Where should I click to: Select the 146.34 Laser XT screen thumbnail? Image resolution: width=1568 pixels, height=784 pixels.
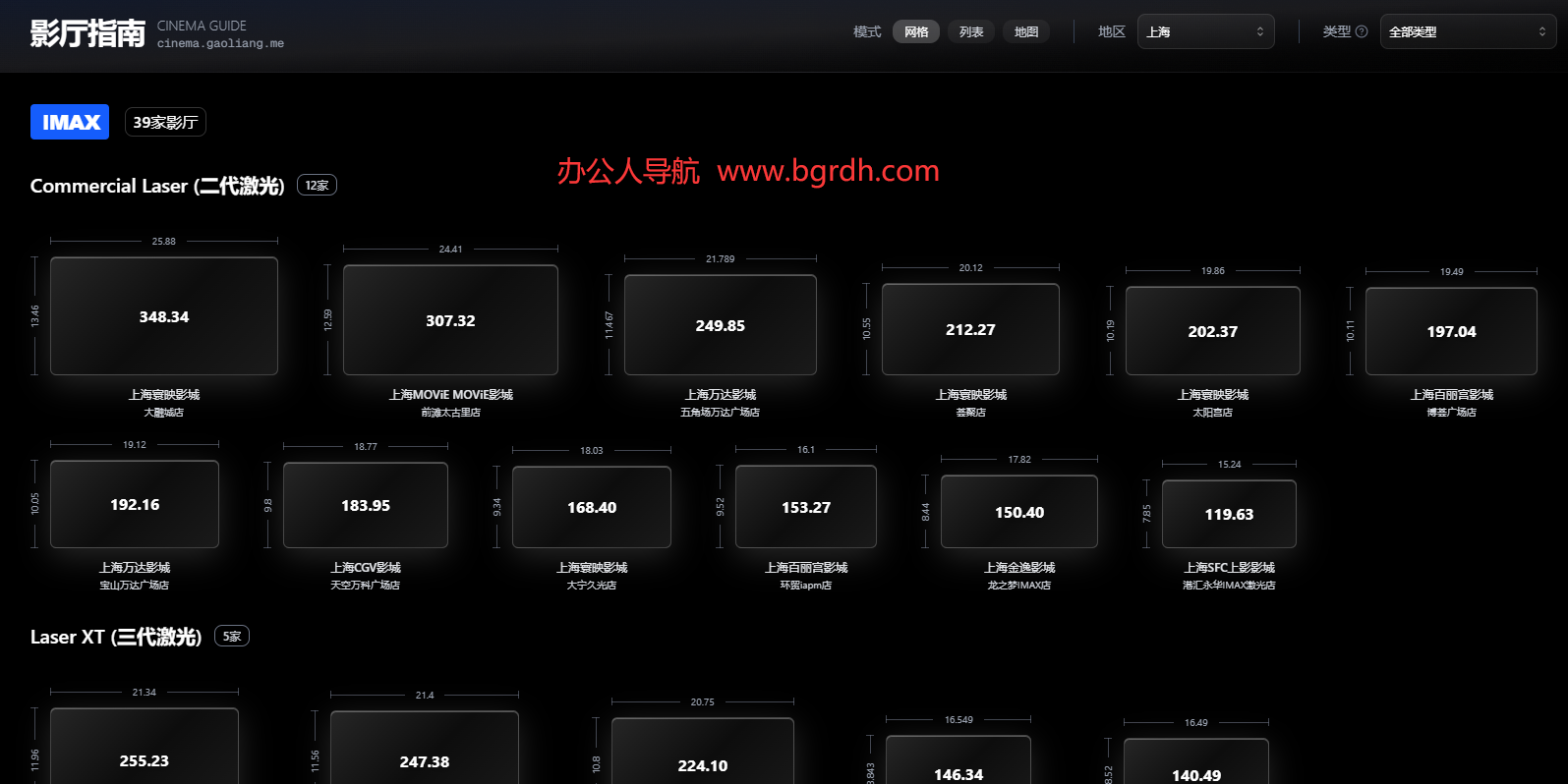[958, 760]
